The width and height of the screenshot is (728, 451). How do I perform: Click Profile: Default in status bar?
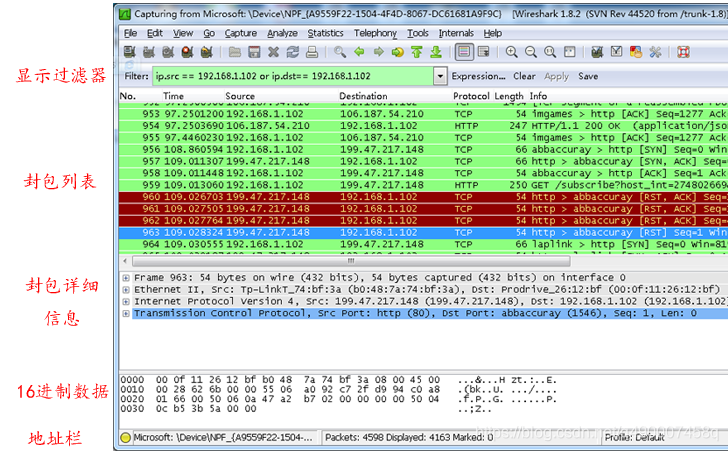634,438
